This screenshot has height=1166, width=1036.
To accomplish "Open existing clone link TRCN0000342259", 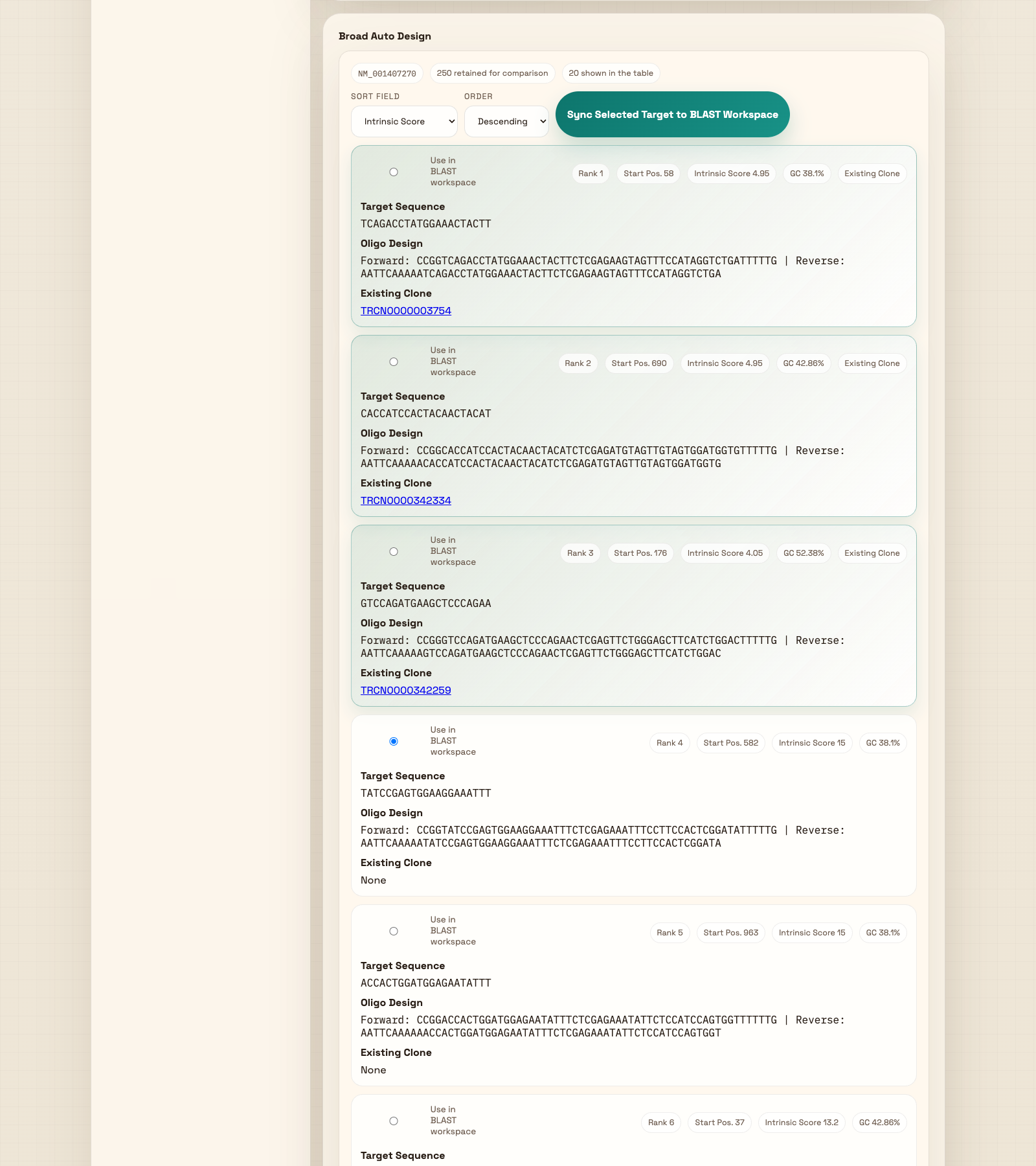I will [406, 691].
